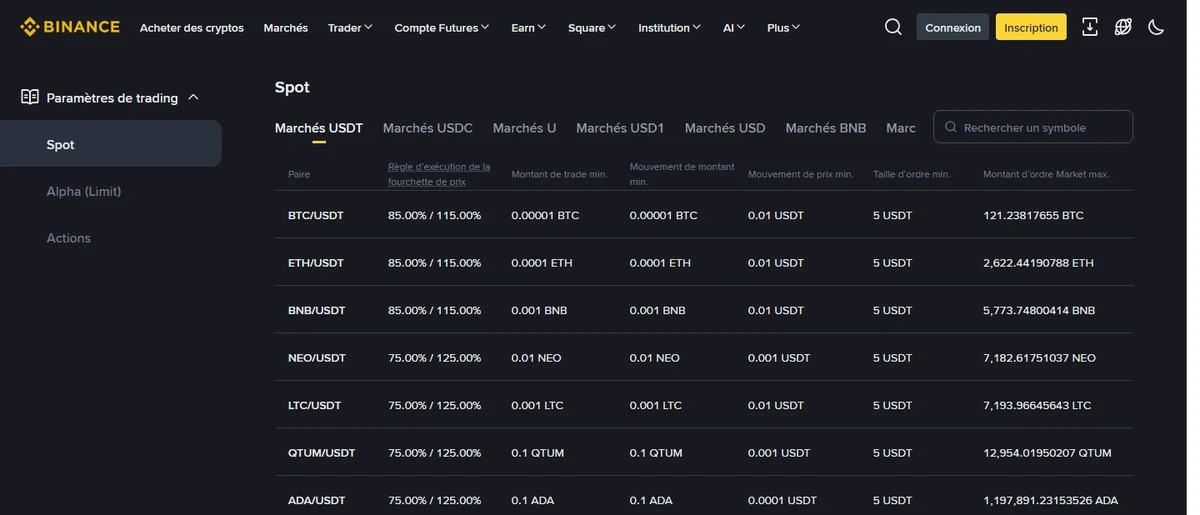
Task: Click the 5,773.74800414 BNB value
Action: tap(1039, 311)
